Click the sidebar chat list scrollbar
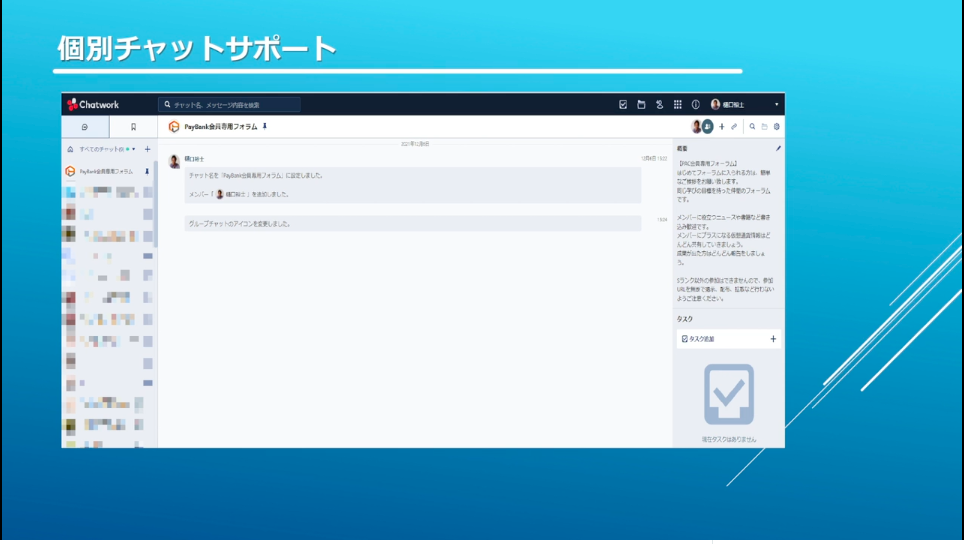Viewport: 964px width, 544px height. (156, 203)
